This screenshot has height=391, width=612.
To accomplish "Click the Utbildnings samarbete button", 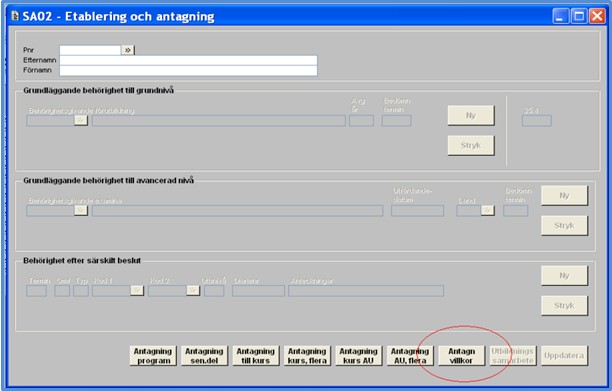I will [x=513, y=355].
